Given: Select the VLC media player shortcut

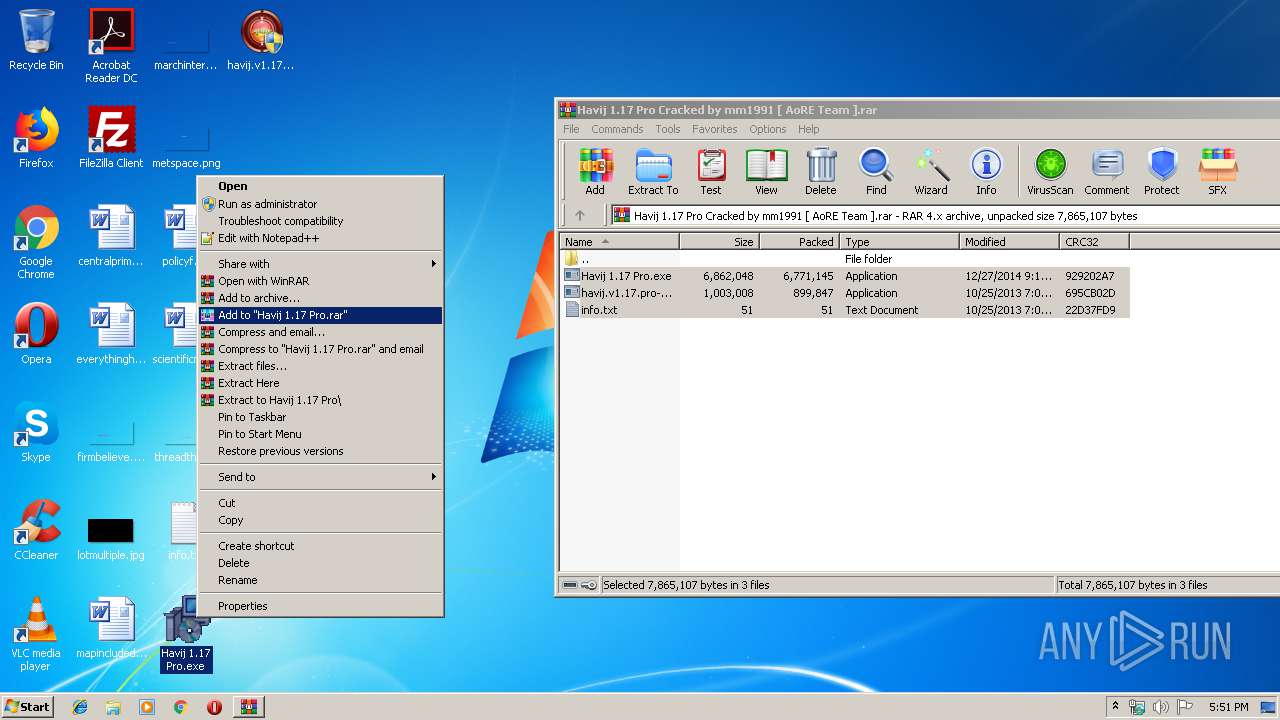Looking at the screenshot, I should click(36, 634).
